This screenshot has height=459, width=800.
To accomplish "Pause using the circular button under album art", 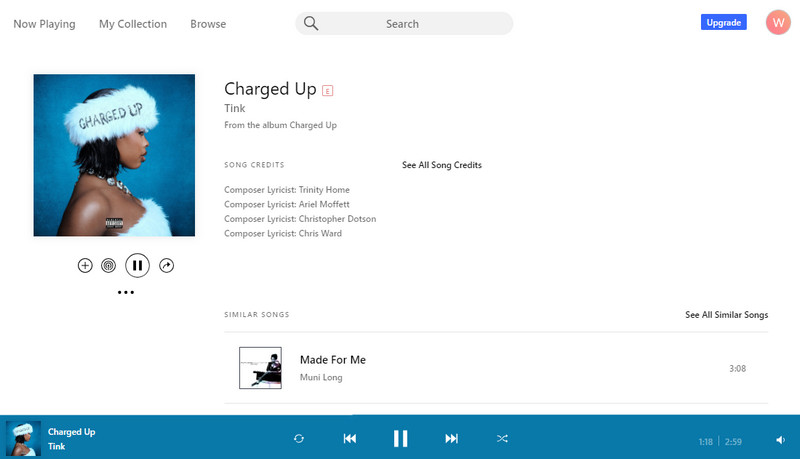I will (137, 265).
